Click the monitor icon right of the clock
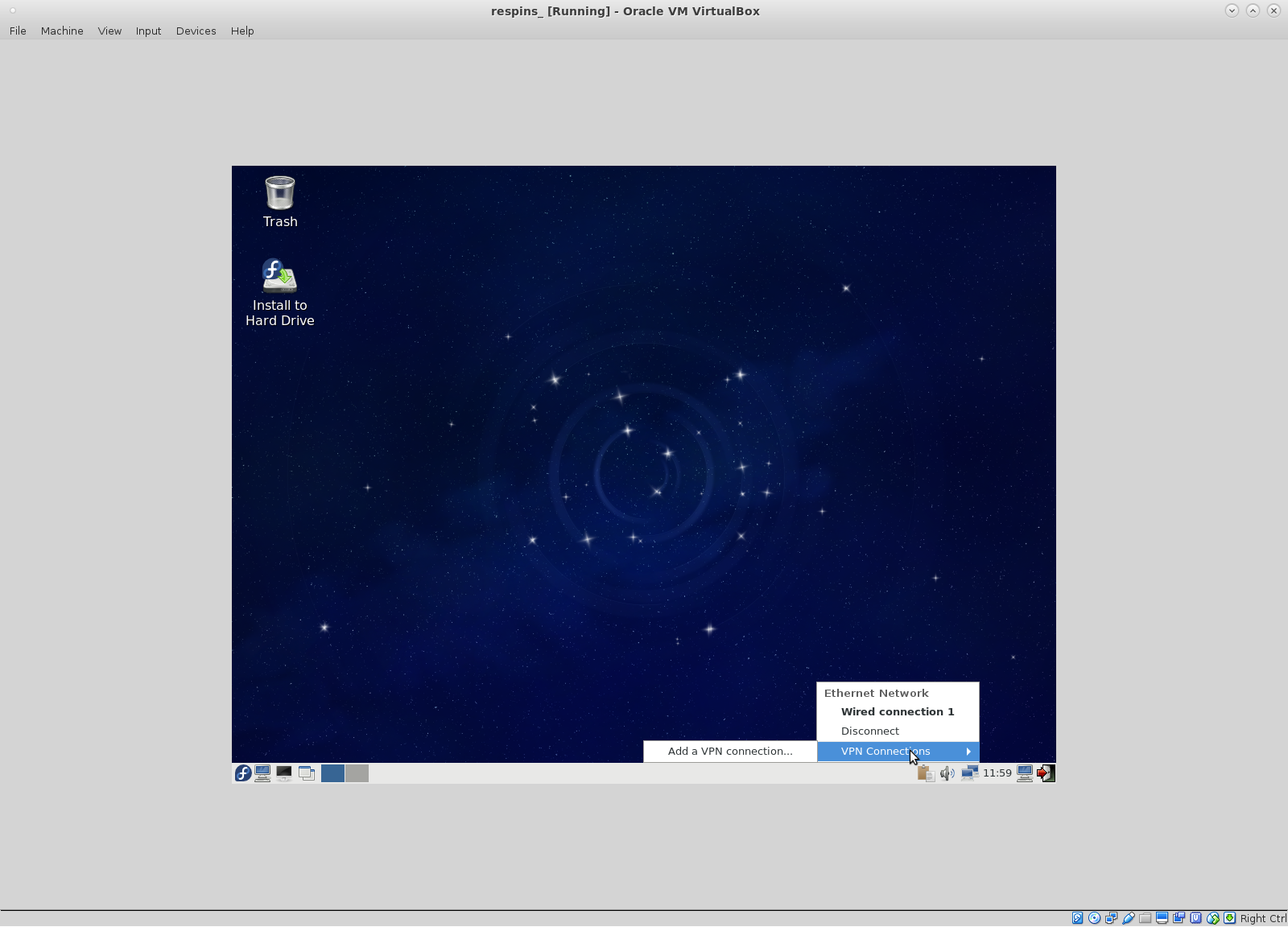1288x927 pixels. point(1025,773)
